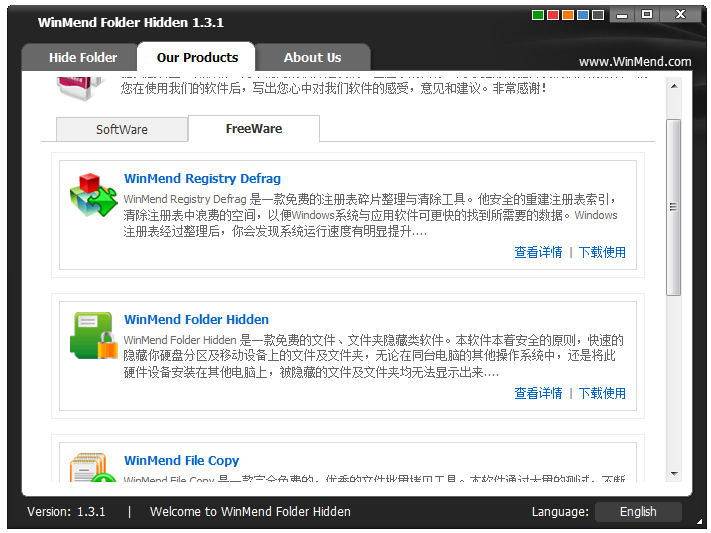The height and width of the screenshot is (533, 711).
Task: Open the www.WinMend.com website link
Action: [x=635, y=62]
